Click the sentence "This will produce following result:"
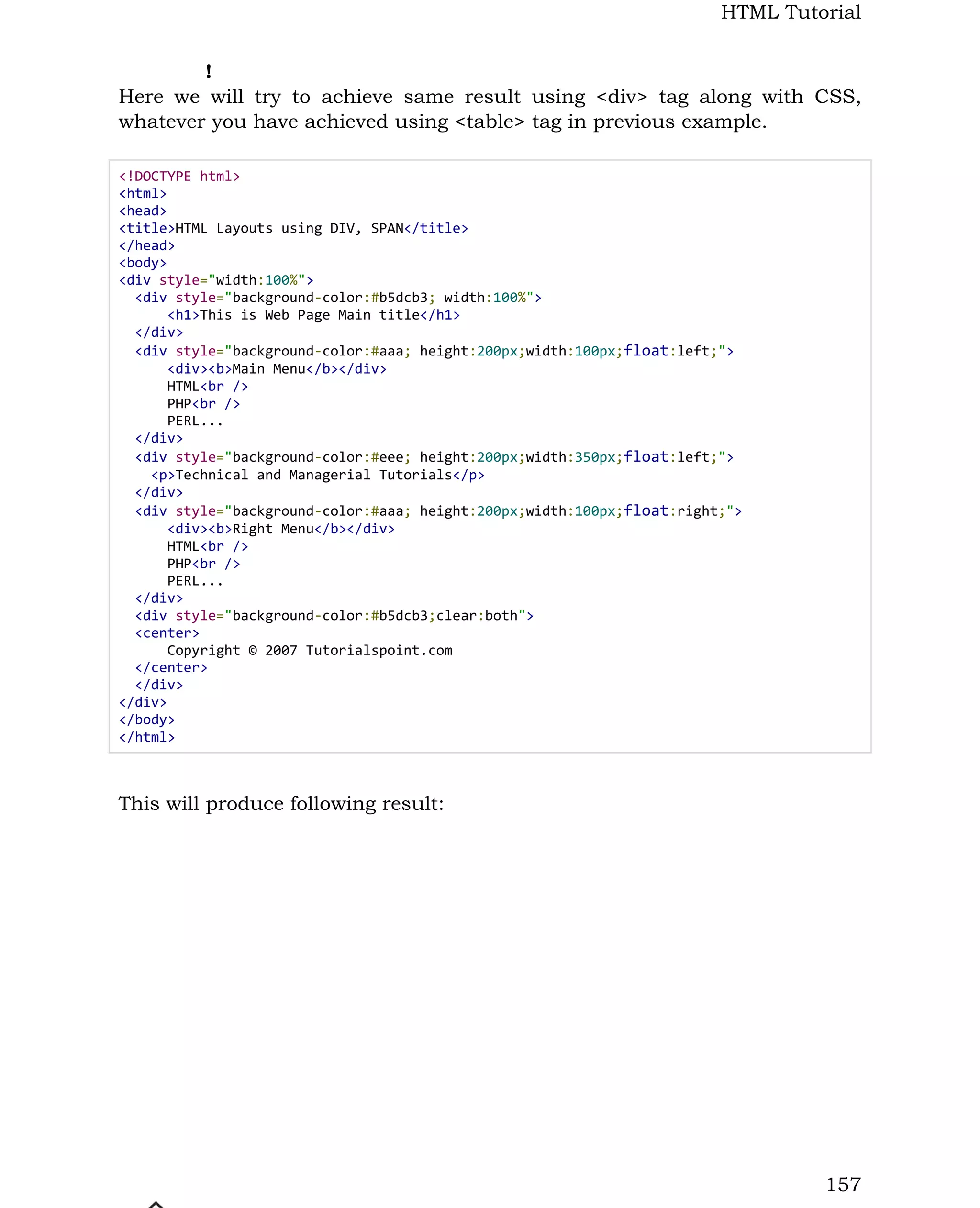 point(281,804)
